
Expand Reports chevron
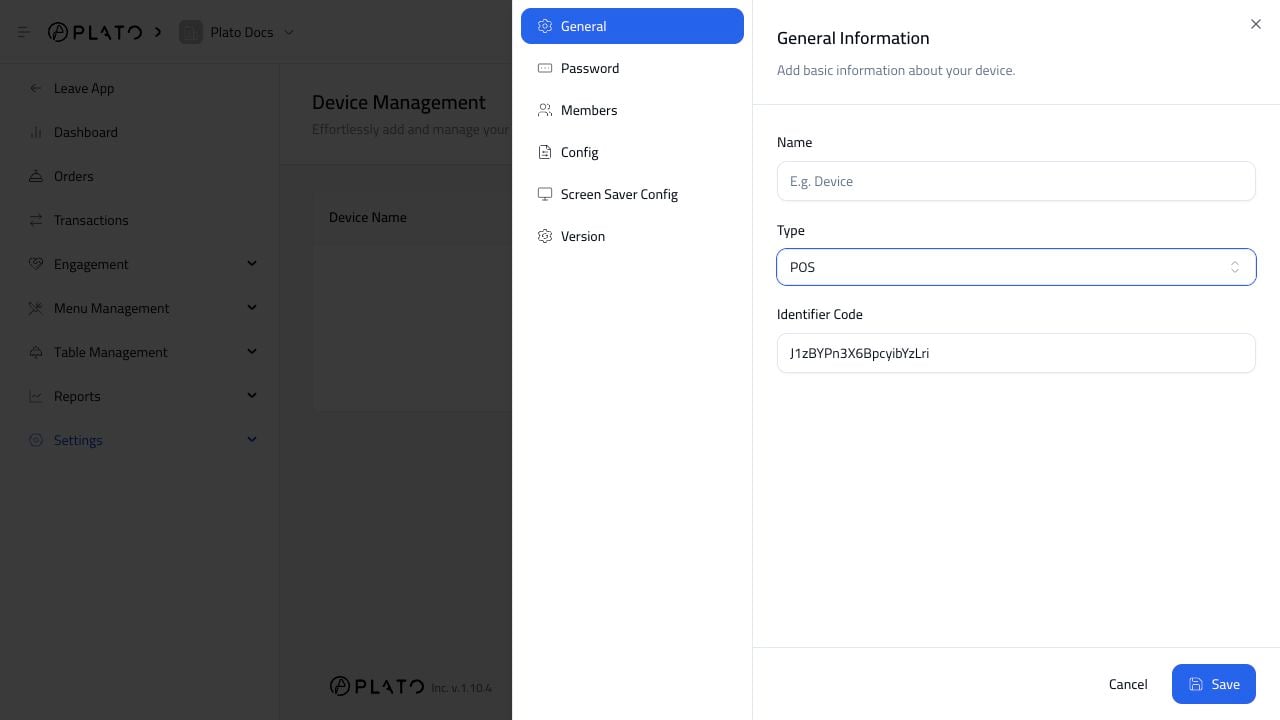[x=252, y=395]
